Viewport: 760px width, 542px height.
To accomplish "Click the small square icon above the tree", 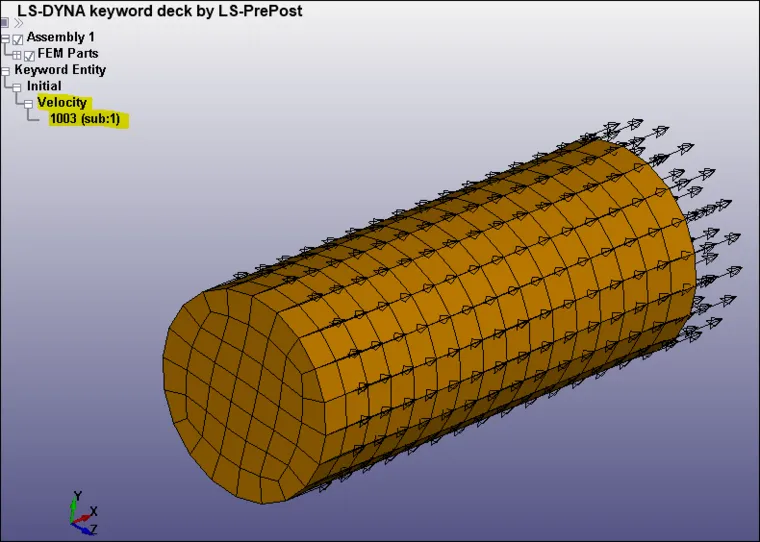I will click(x=4, y=22).
